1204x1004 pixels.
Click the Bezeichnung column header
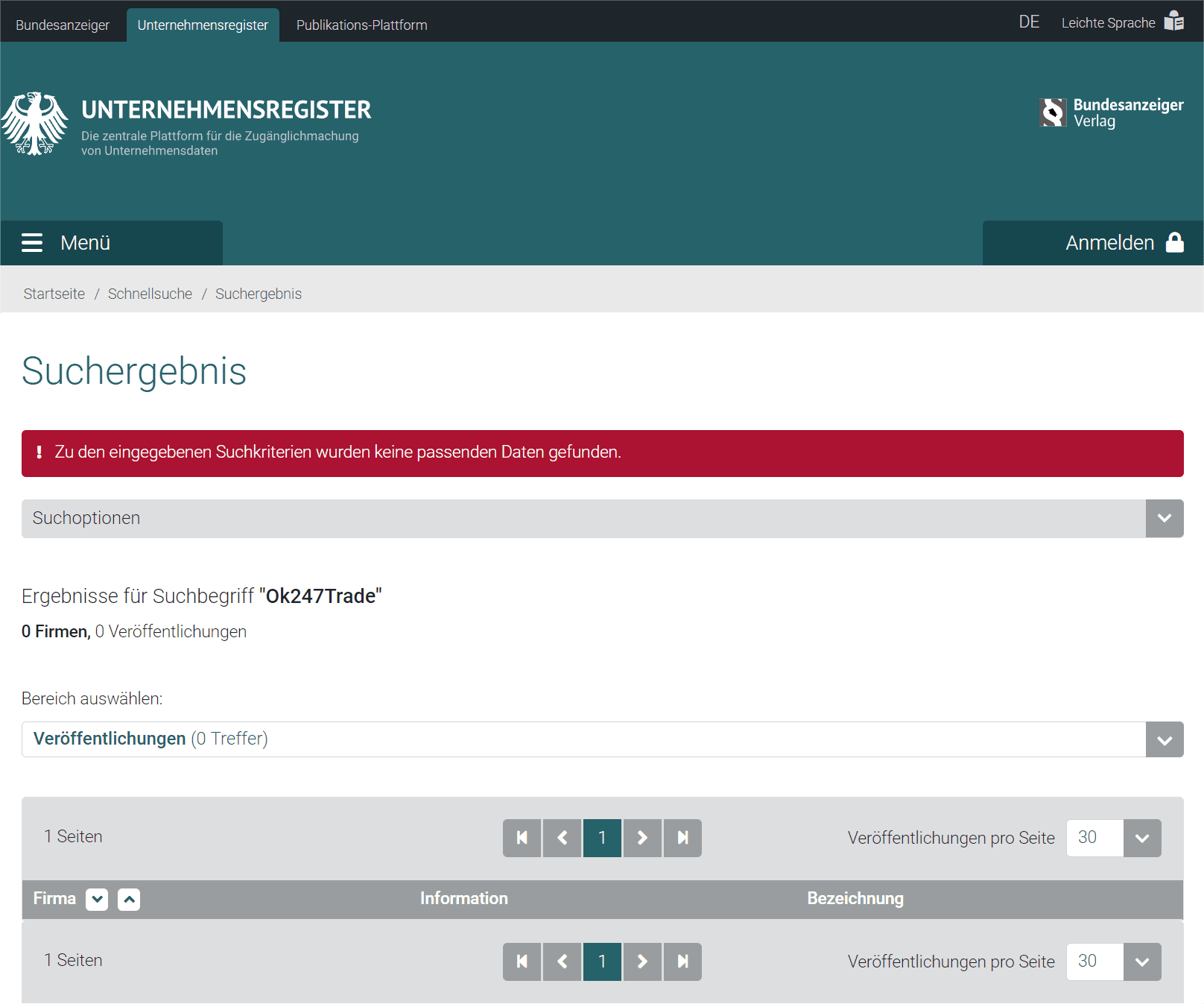(x=855, y=899)
